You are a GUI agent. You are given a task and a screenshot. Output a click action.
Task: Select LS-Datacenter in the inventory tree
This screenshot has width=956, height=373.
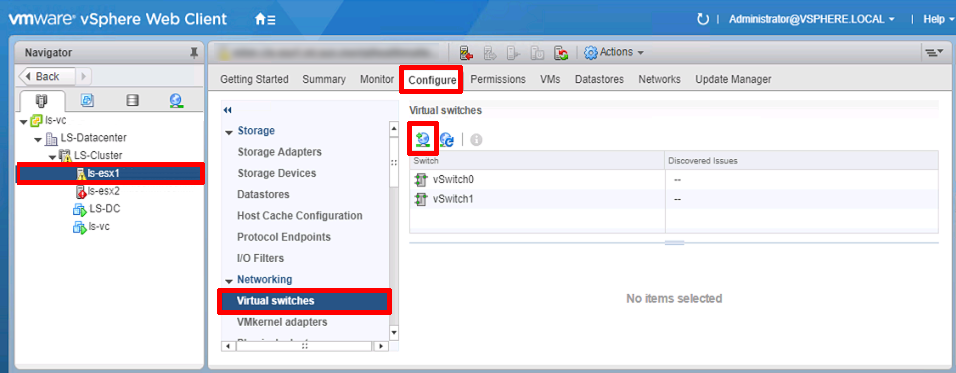93,138
